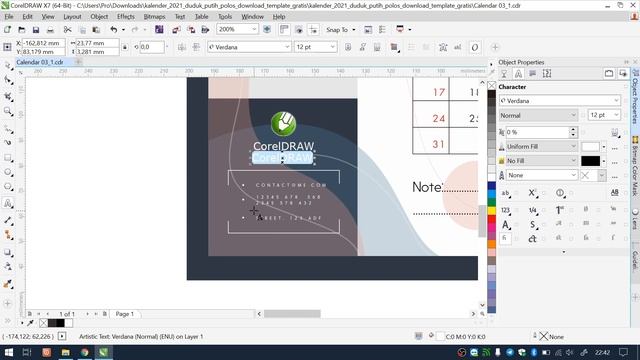The width and height of the screenshot is (640, 360).
Task: Click the New document icon
Action: [x=7, y=29]
